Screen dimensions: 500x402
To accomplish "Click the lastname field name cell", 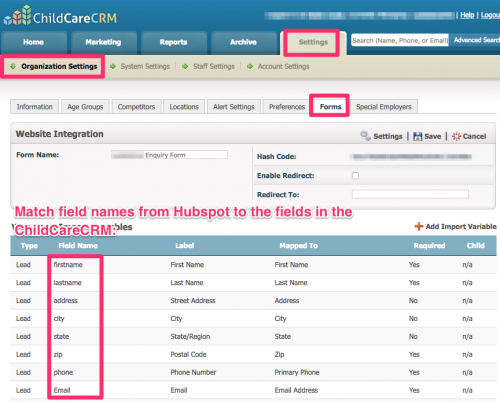I will click(x=68, y=283).
